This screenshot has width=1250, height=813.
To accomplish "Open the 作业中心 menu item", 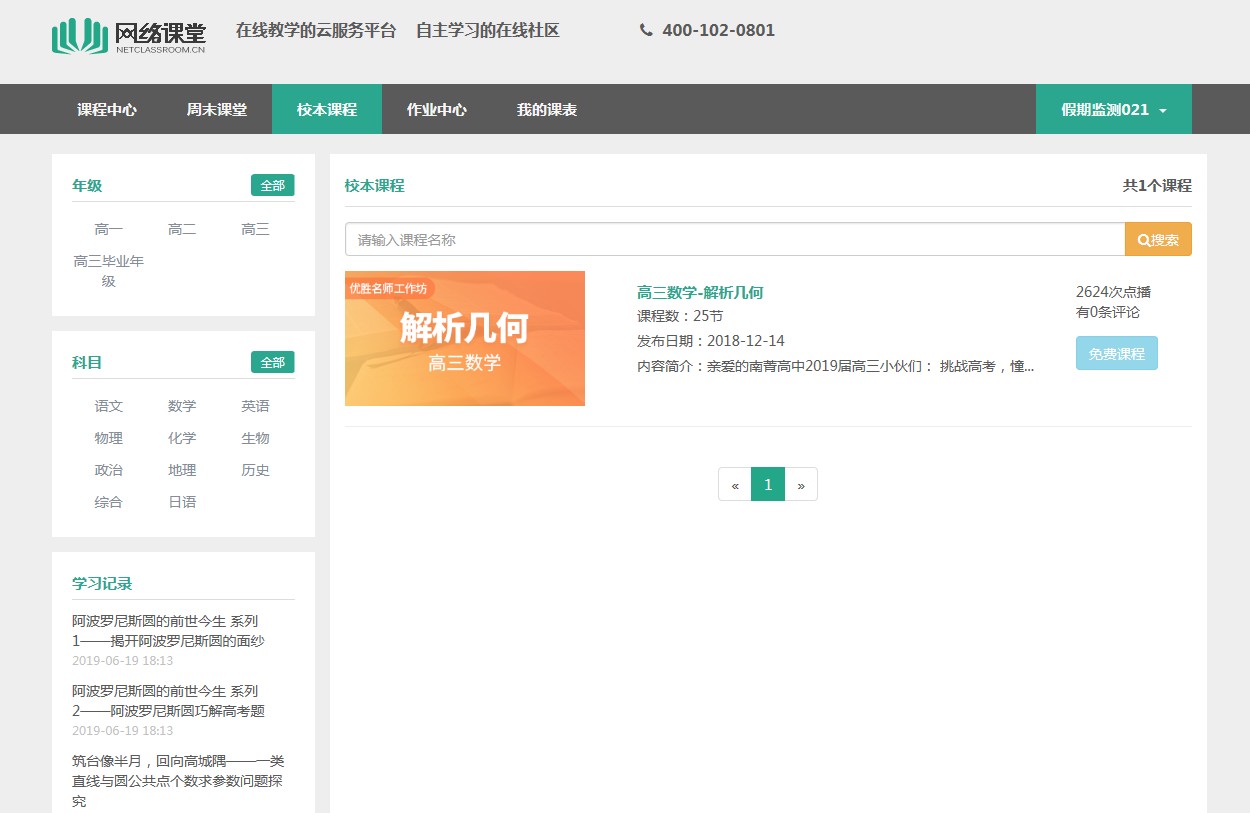I will [x=436, y=110].
